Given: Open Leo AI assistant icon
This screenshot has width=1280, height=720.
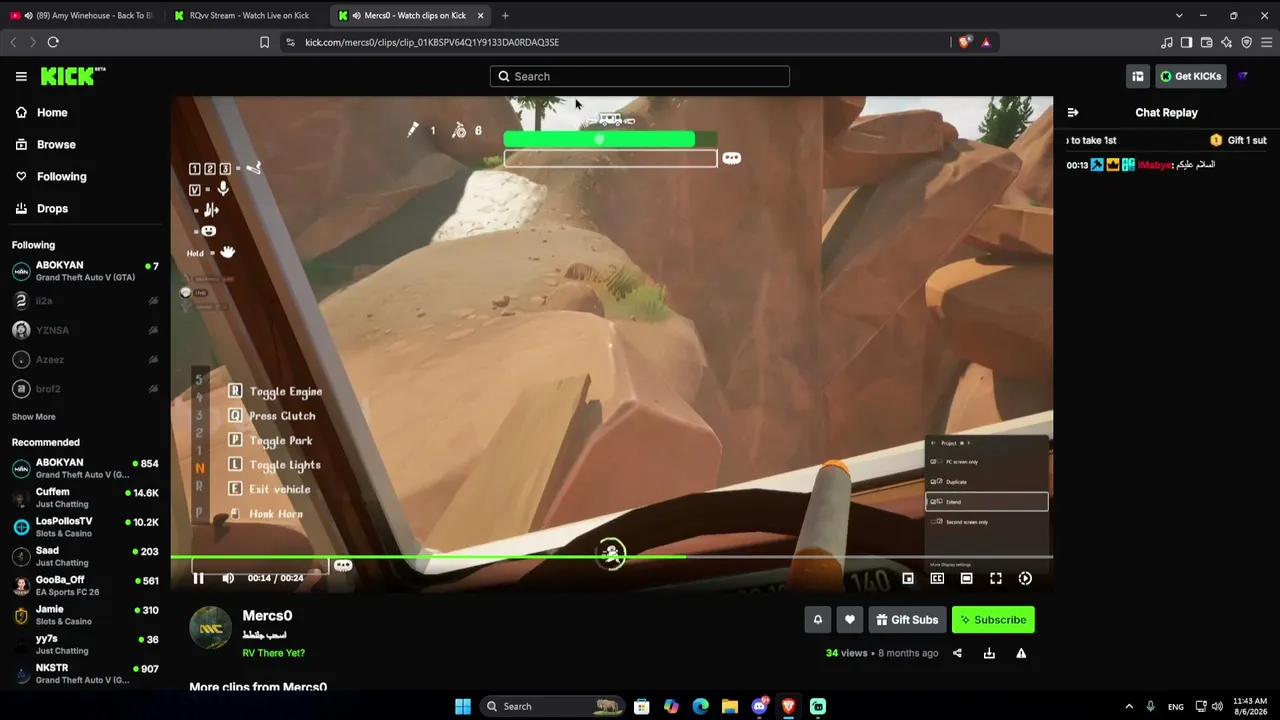Looking at the screenshot, I should tap(1226, 42).
